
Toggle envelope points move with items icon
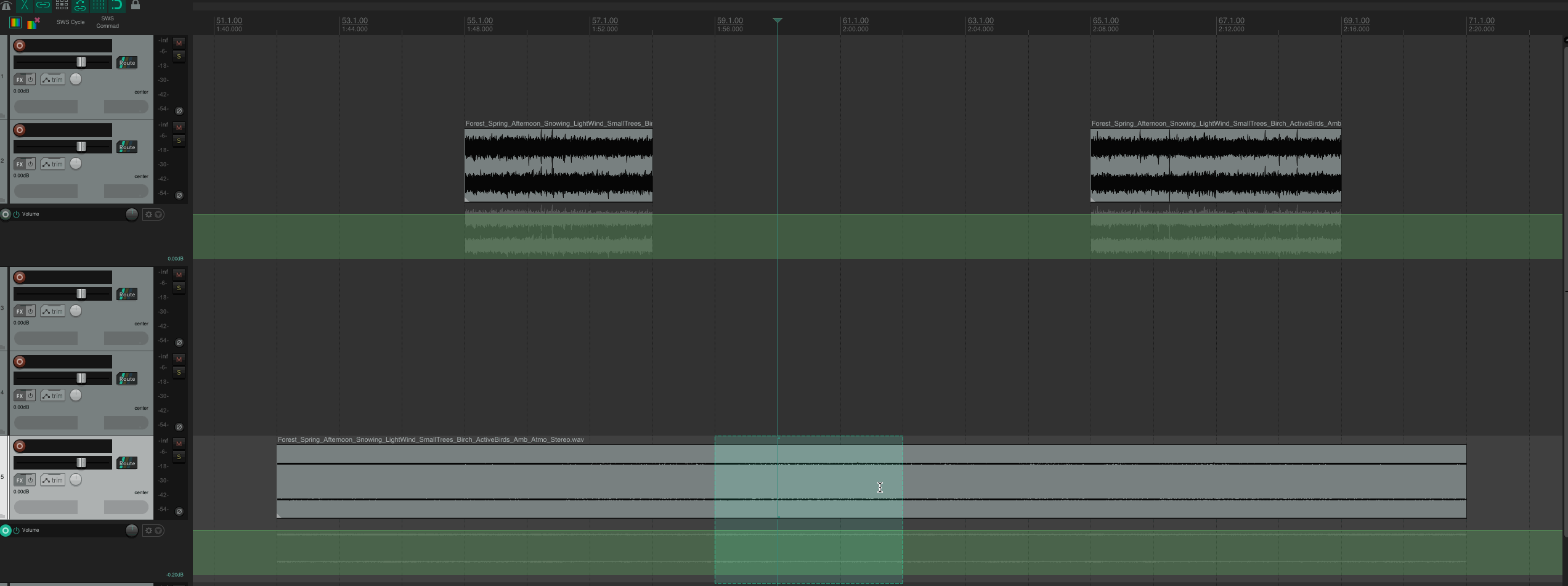pos(80,6)
